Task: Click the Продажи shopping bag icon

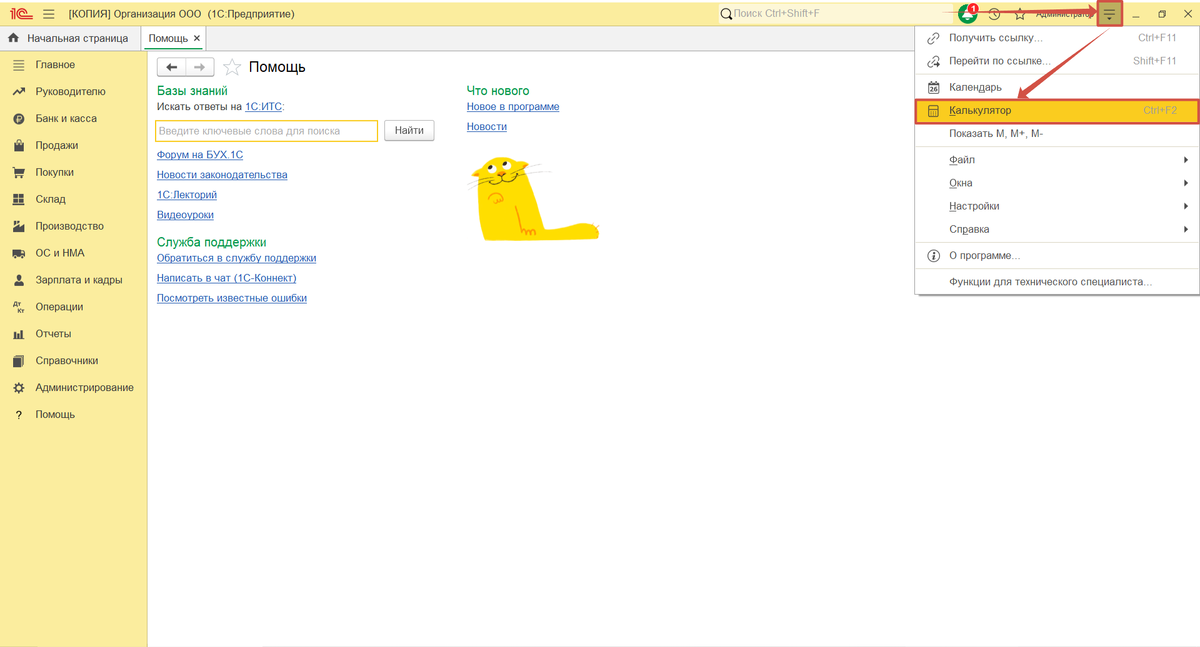Action: pos(18,146)
